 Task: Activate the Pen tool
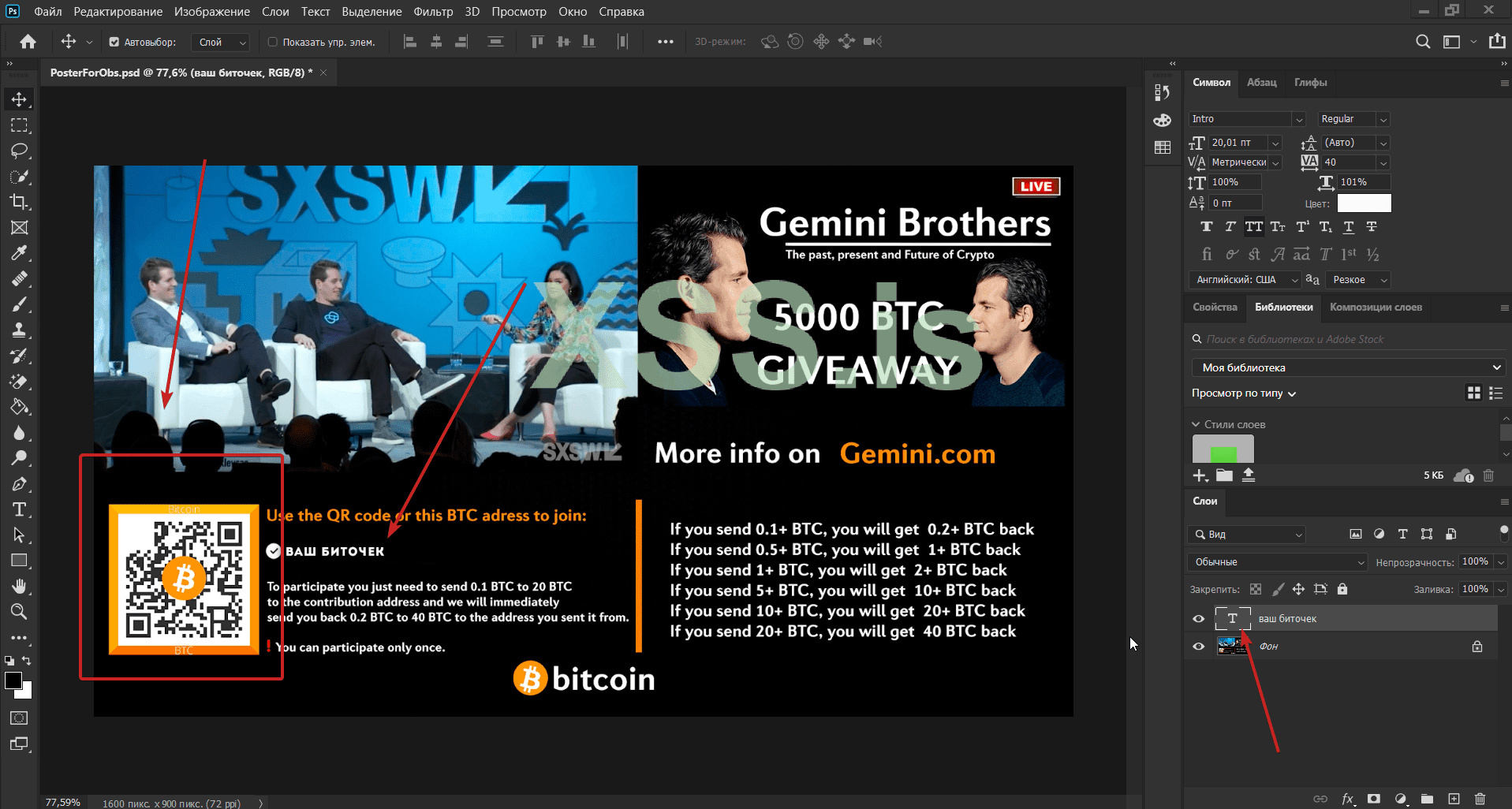click(x=19, y=484)
